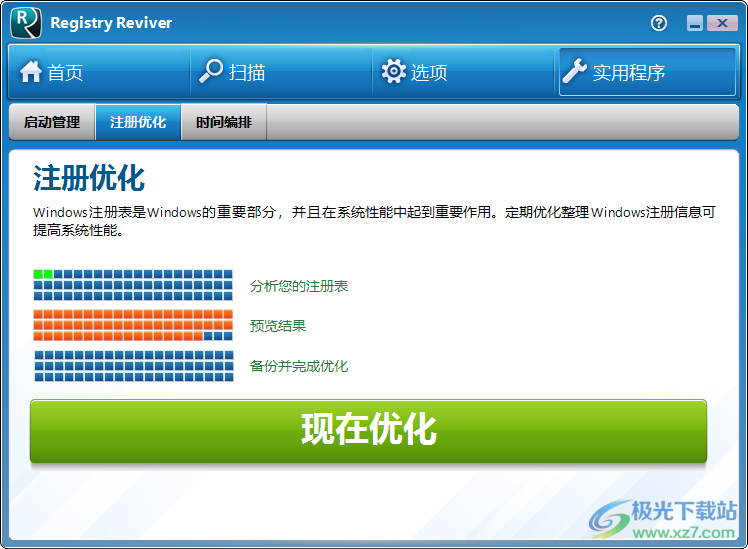Click the orange preview results progress grid
This screenshot has height=549, width=748.
point(133,325)
